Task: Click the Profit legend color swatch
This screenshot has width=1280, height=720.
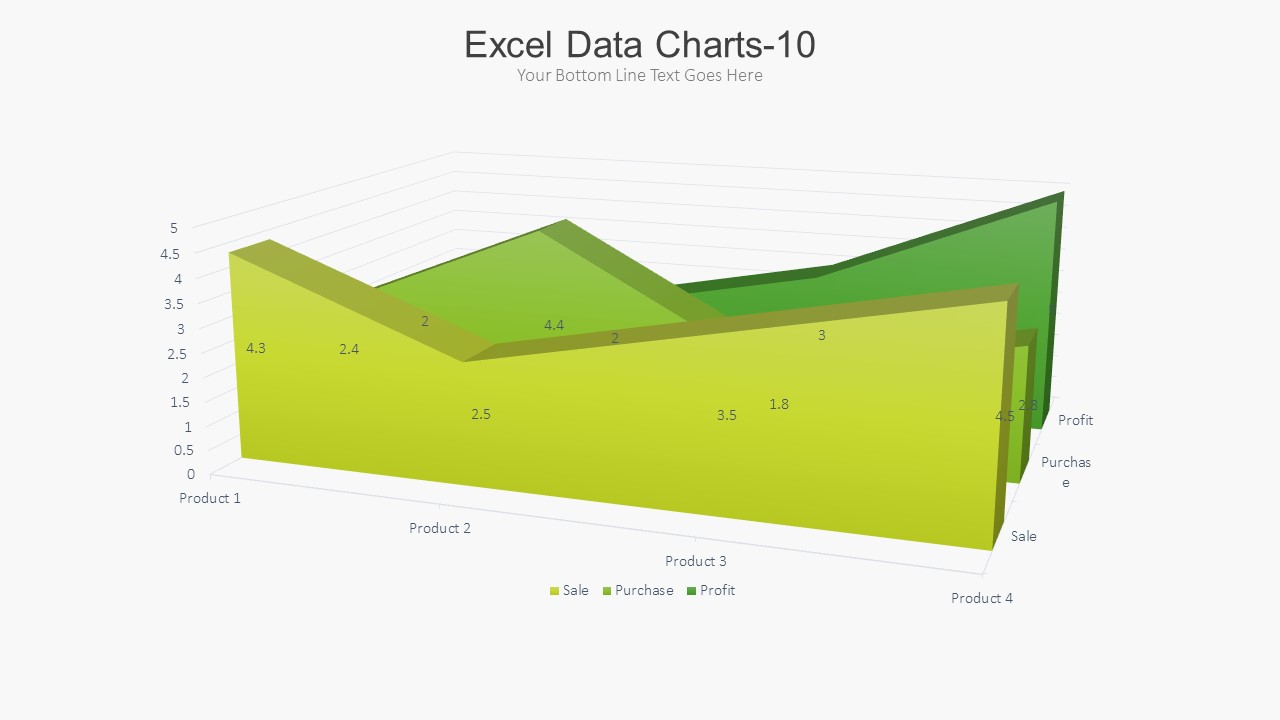Action: (x=692, y=591)
